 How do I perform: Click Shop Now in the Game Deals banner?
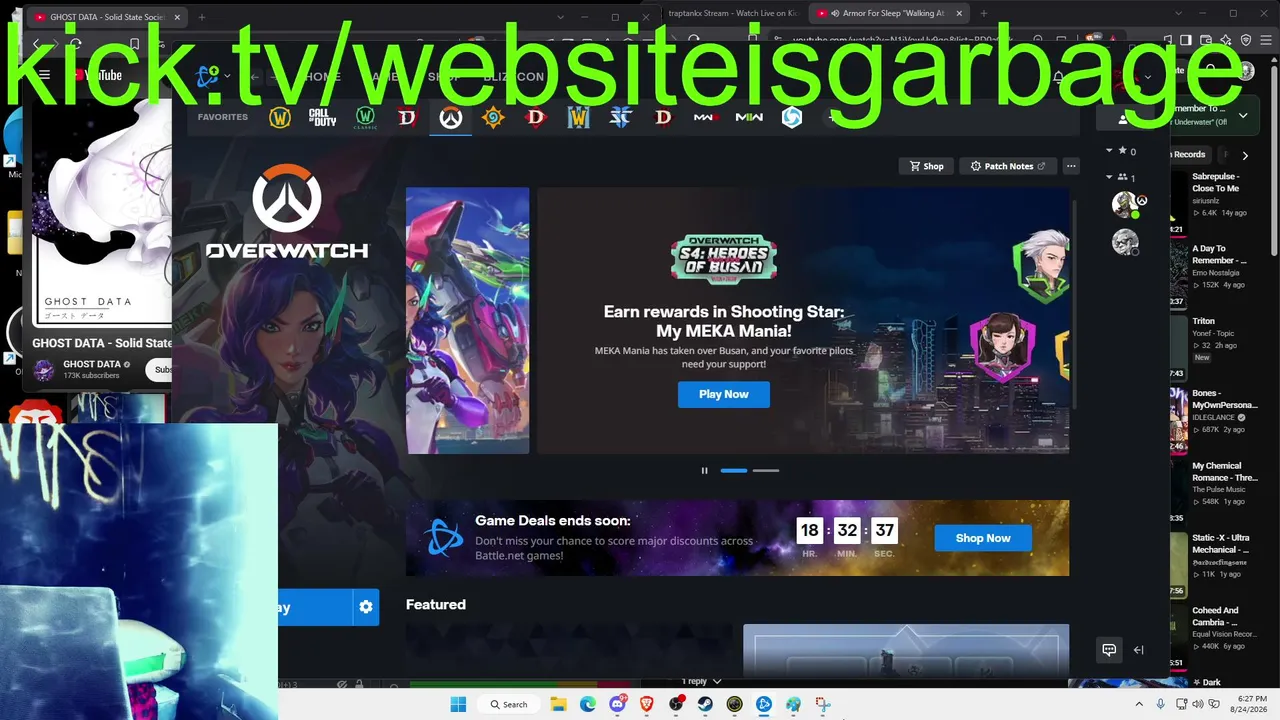(x=983, y=538)
